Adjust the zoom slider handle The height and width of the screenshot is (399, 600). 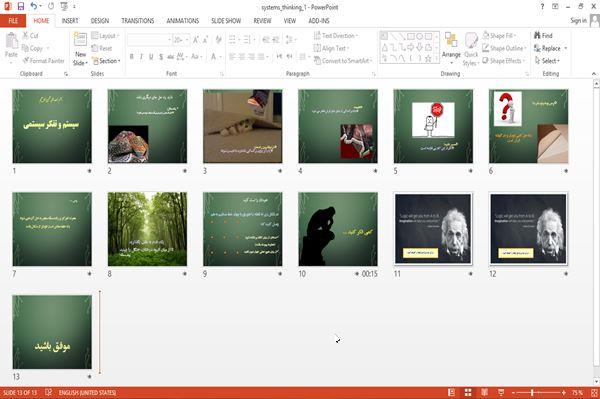coord(532,392)
